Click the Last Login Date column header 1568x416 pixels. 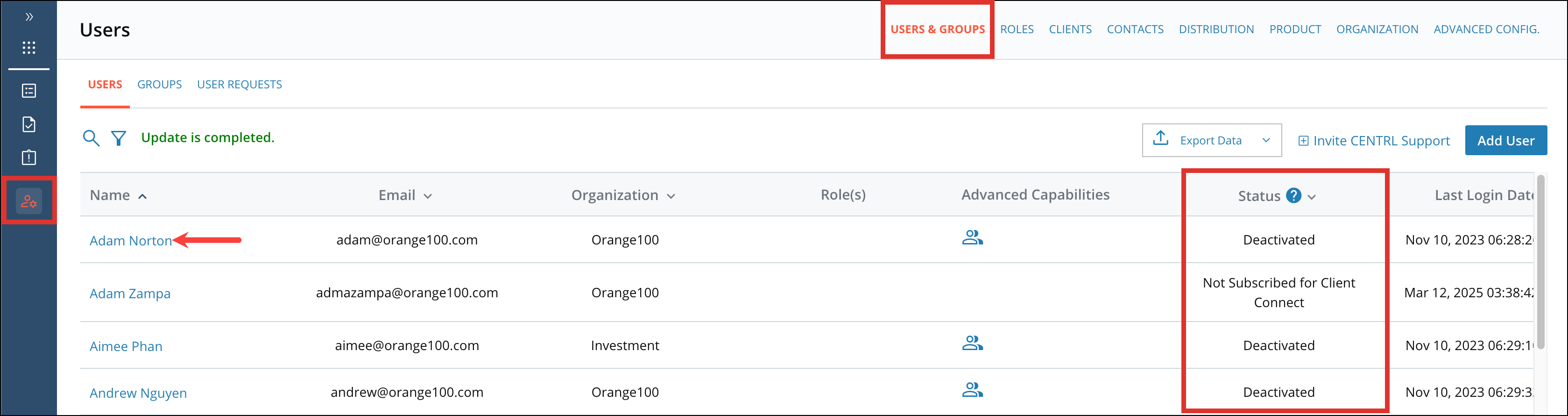(x=1484, y=195)
